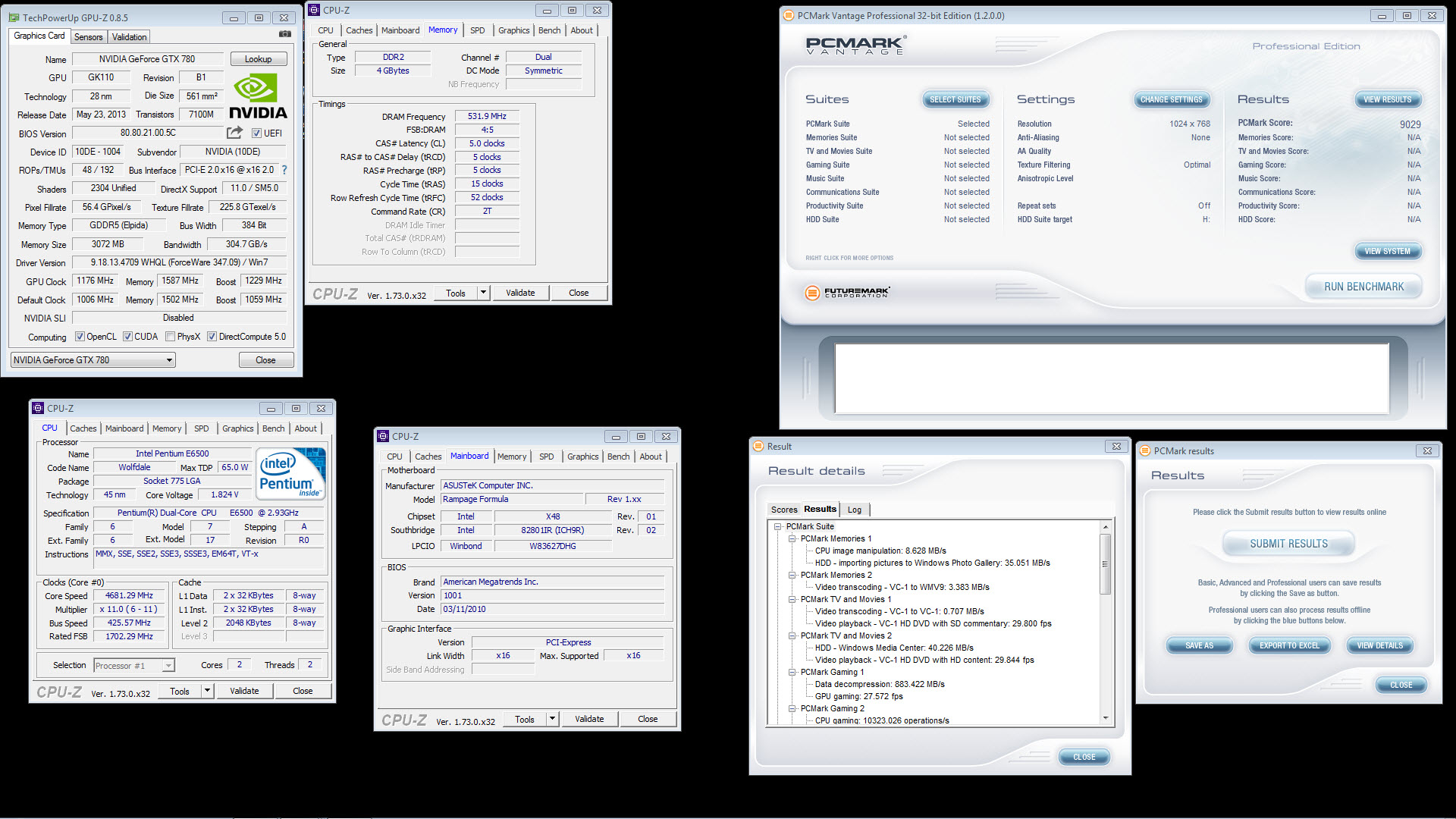This screenshot has width=1456, height=819.
Task: Click the SELECT SUITES button
Action: coord(955,99)
